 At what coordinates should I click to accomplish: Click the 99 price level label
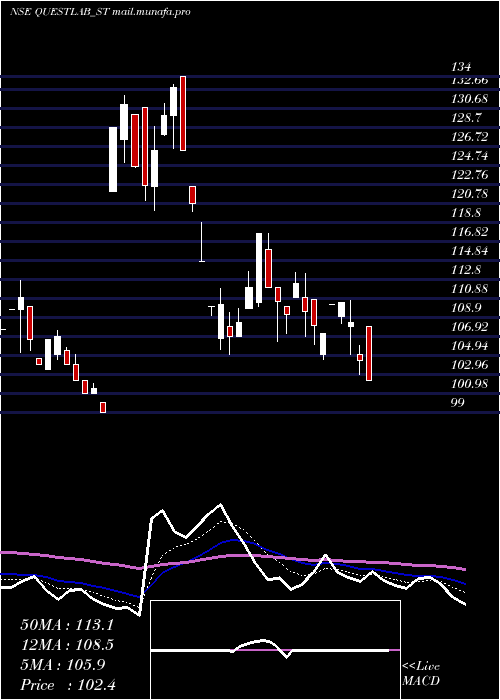[458, 403]
